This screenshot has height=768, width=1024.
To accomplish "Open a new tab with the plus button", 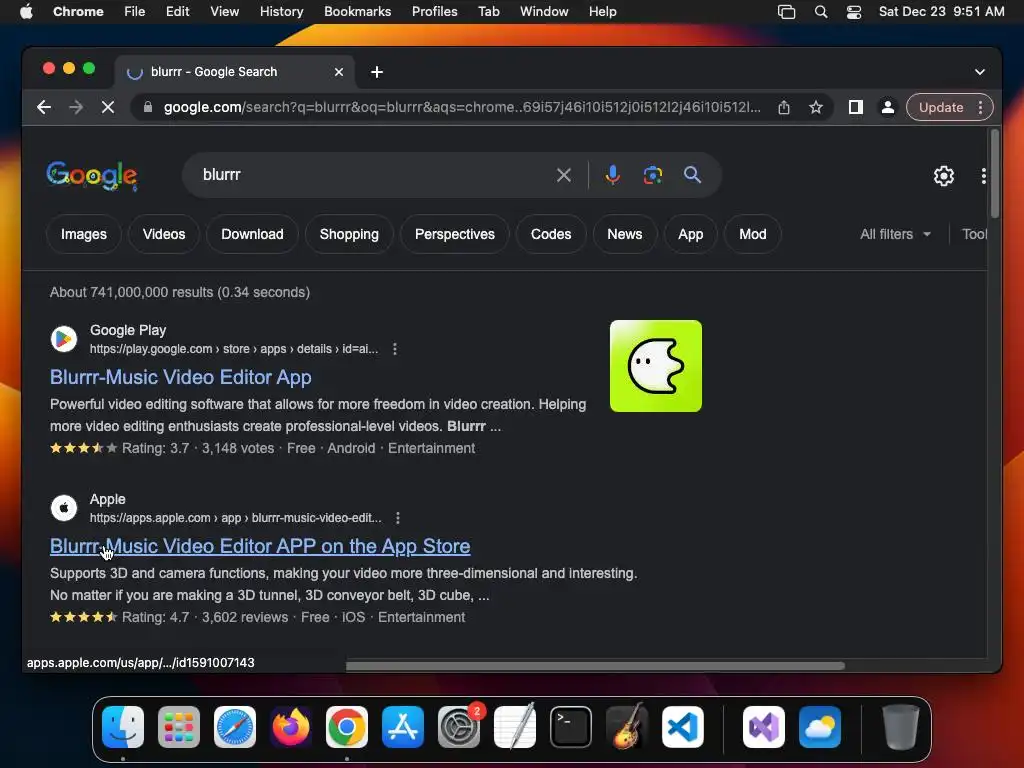I will point(377,72).
